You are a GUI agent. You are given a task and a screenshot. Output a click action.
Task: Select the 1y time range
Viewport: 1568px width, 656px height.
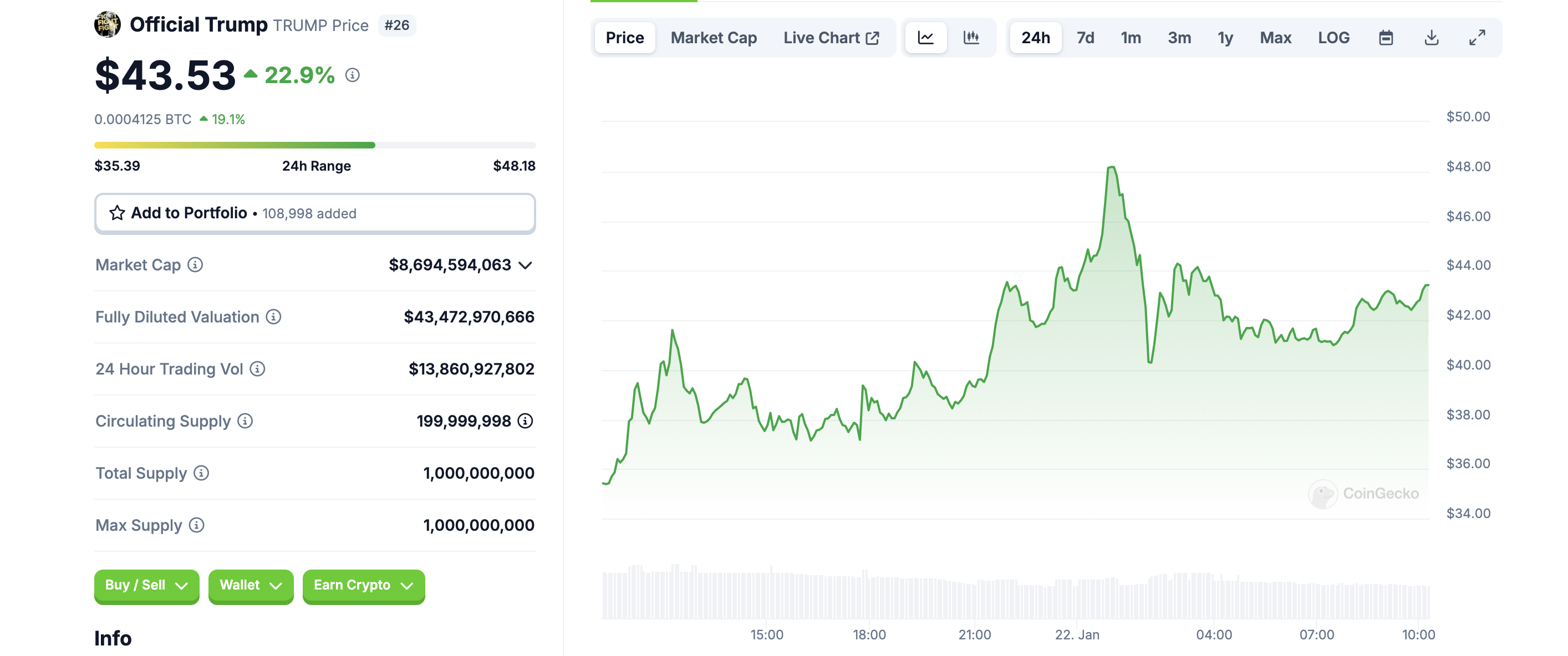[x=1225, y=38]
